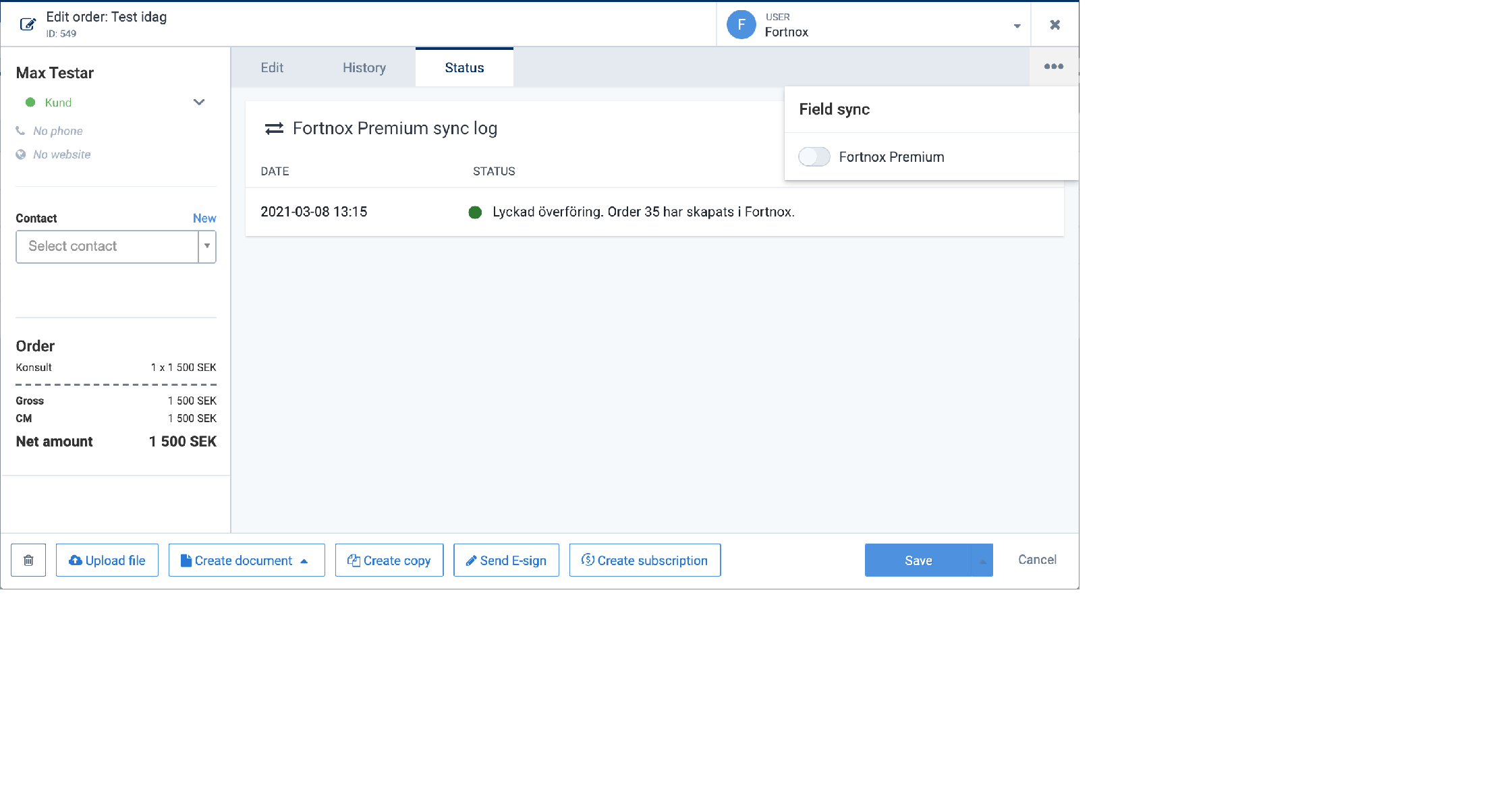This screenshot has height=812, width=1487.
Task: Open the Create document dropdown
Action: tap(247, 560)
